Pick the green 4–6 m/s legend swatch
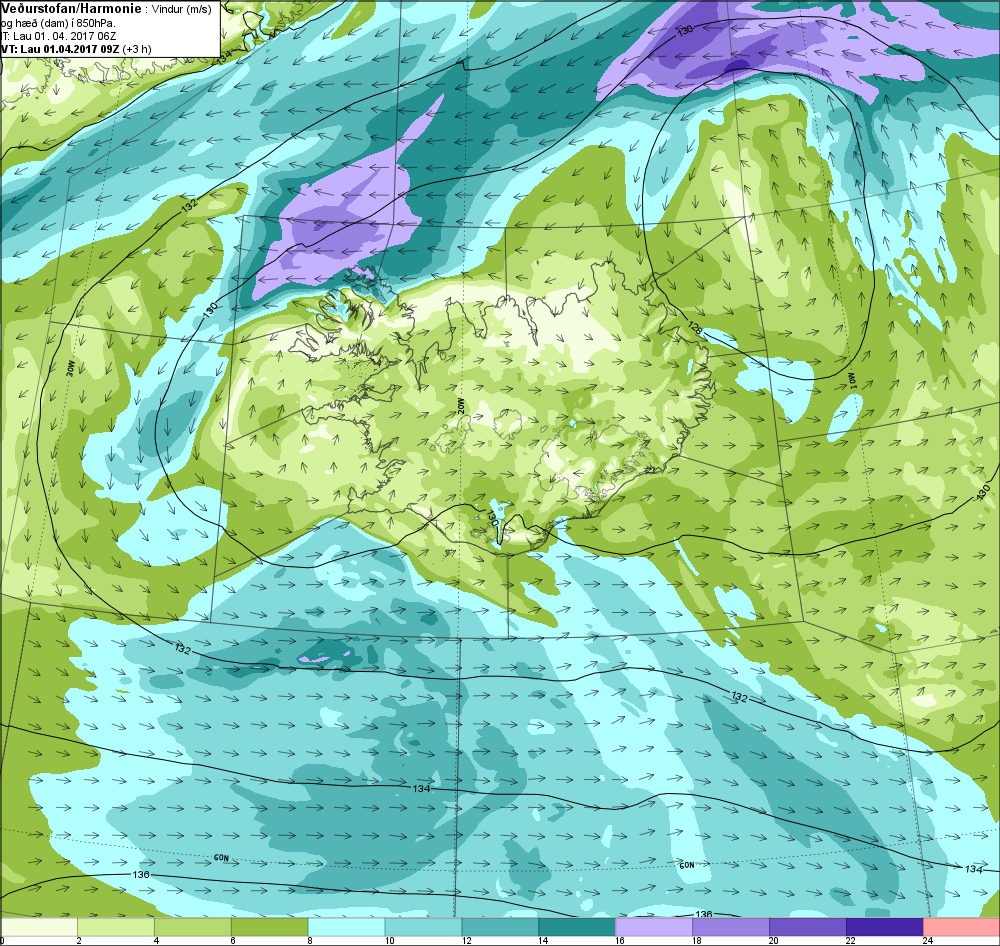The height and width of the screenshot is (946, 1000). coord(193,926)
